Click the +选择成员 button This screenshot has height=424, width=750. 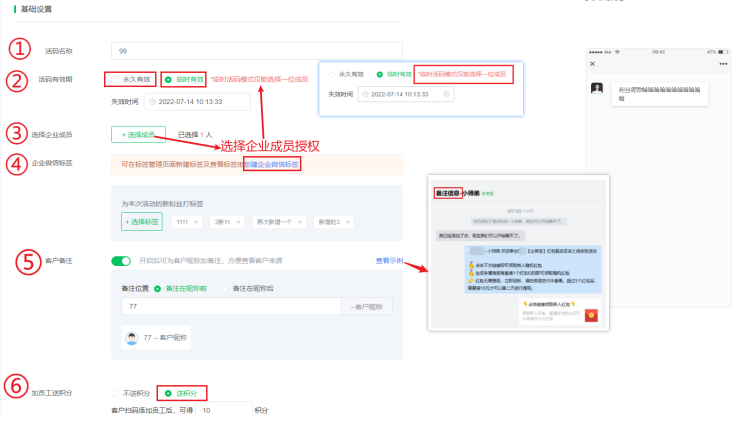pos(138,134)
